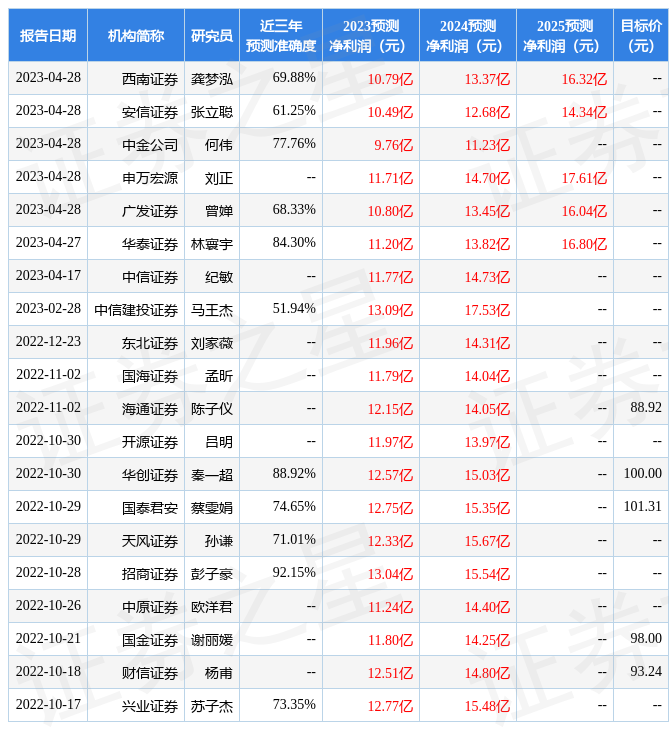Click report date 2022-12-23

point(48,341)
